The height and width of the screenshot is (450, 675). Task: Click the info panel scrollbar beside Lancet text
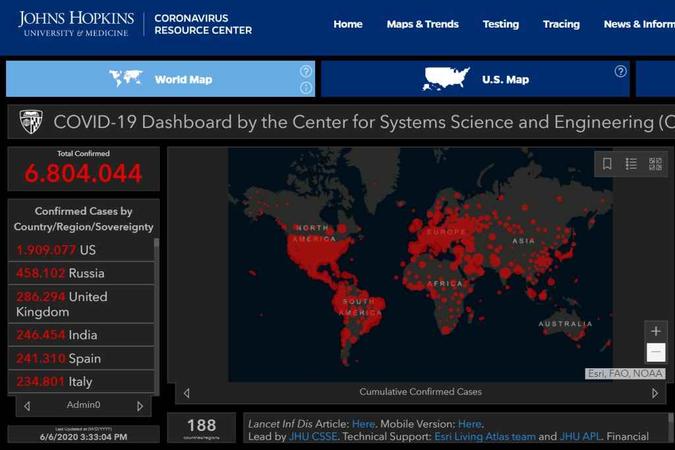pyautogui.click(x=671, y=428)
